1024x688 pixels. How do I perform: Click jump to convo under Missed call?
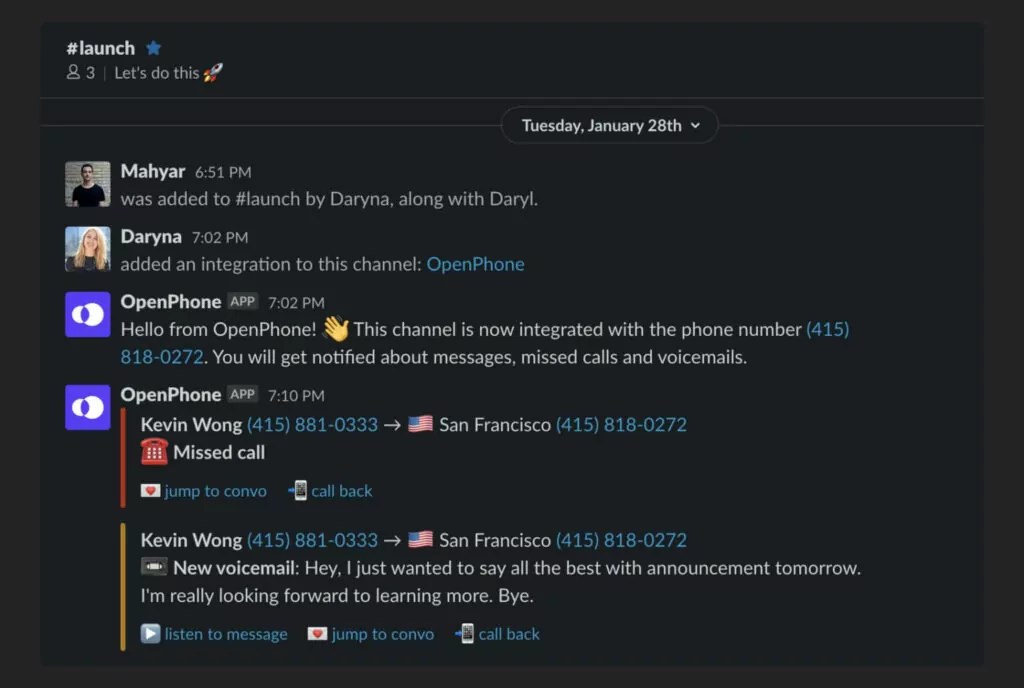[x=216, y=491]
